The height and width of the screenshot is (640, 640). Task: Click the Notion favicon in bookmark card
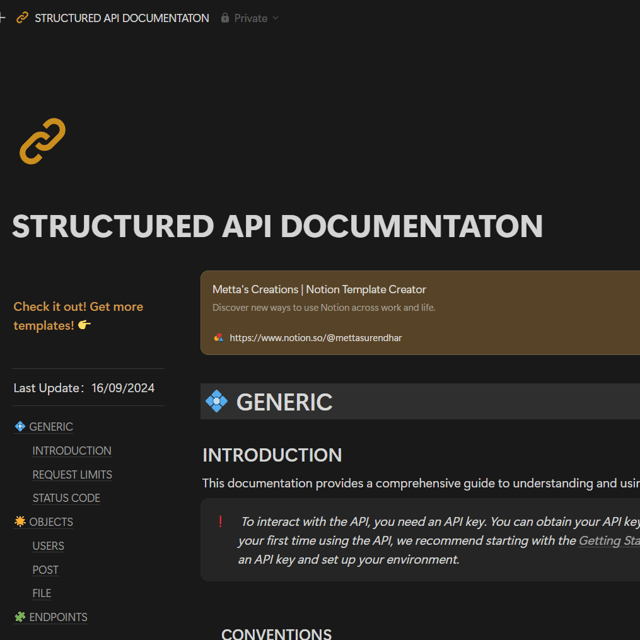coord(218,338)
